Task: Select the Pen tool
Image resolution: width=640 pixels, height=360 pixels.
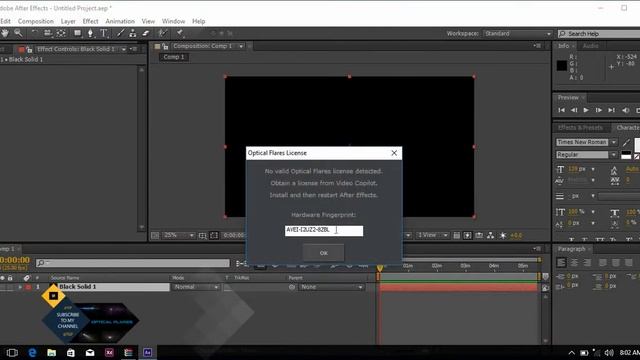Action: point(90,33)
